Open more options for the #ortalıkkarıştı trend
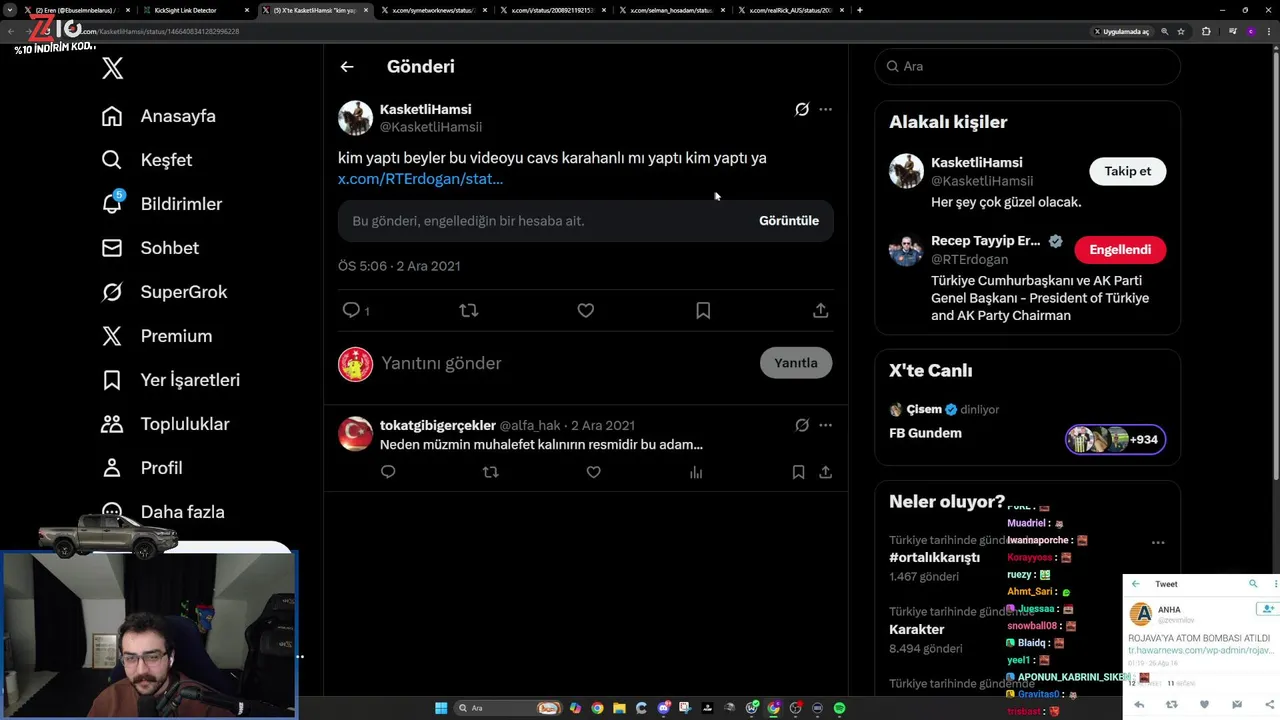Image resolution: width=1280 pixels, height=720 pixels. pyautogui.click(x=1158, y=543)
